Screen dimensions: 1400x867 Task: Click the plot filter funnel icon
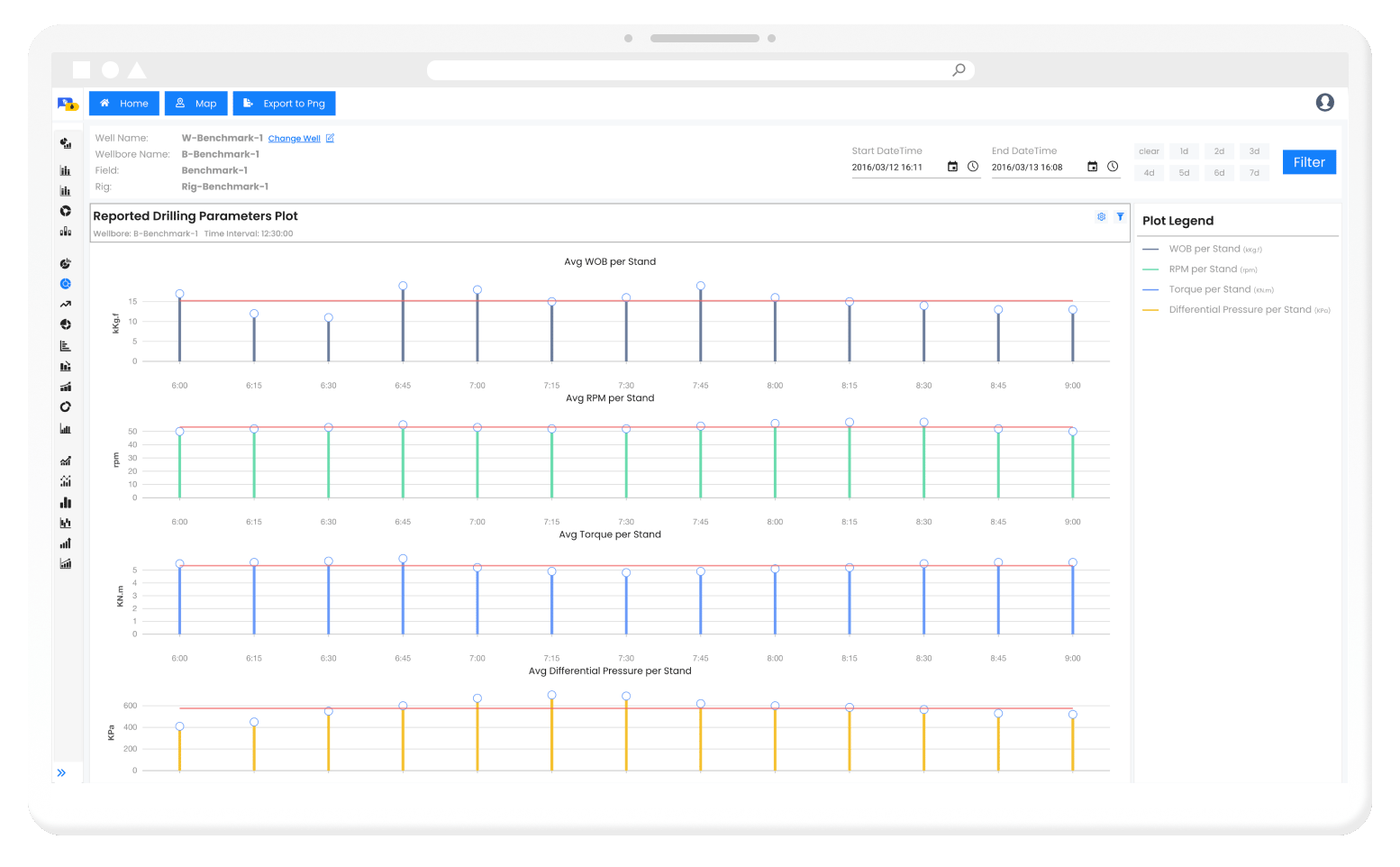coord(1120,216)
